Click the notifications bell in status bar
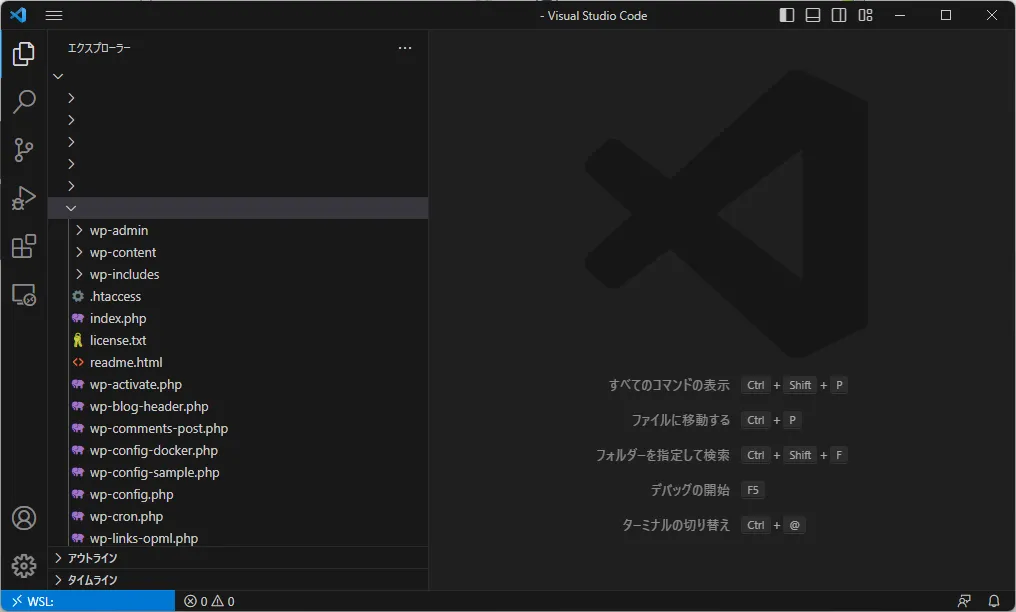Image resolution: width=1016 pixels, height=612 pixels. click(994, 601)
